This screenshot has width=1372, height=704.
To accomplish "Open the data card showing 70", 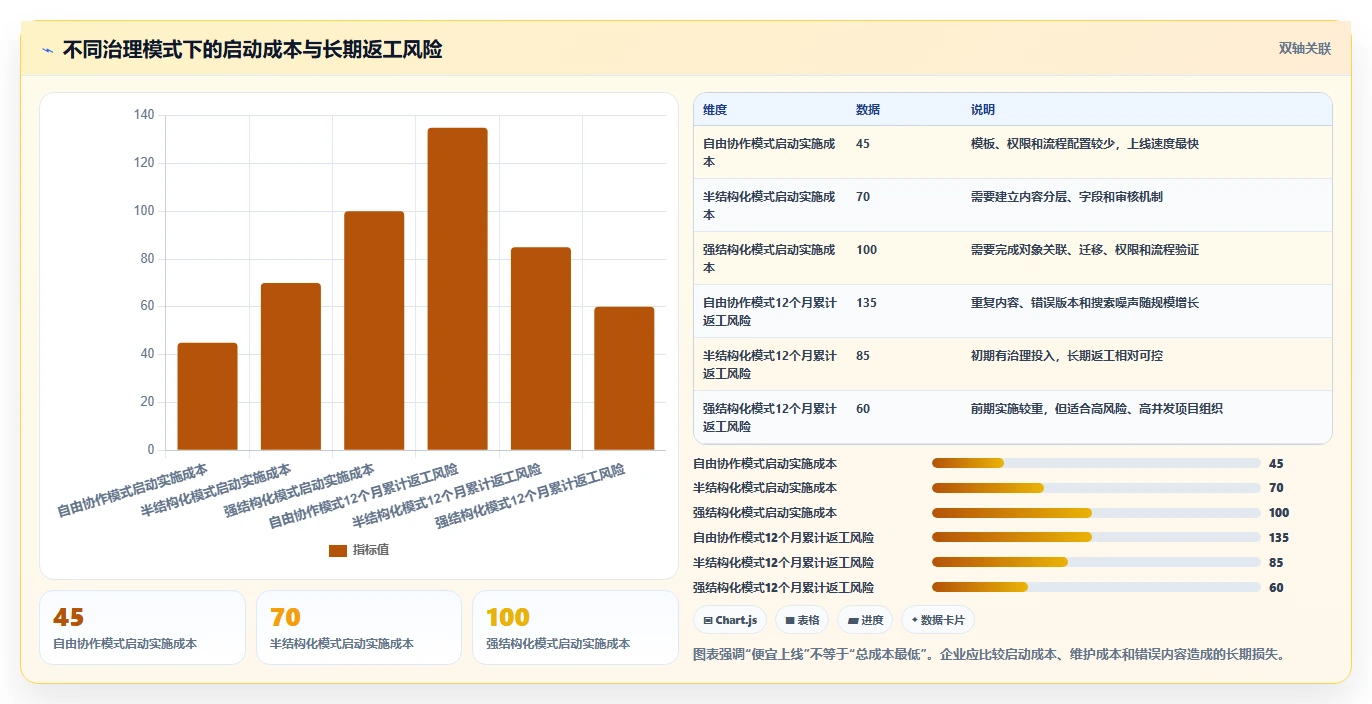I will coord(359,628).
